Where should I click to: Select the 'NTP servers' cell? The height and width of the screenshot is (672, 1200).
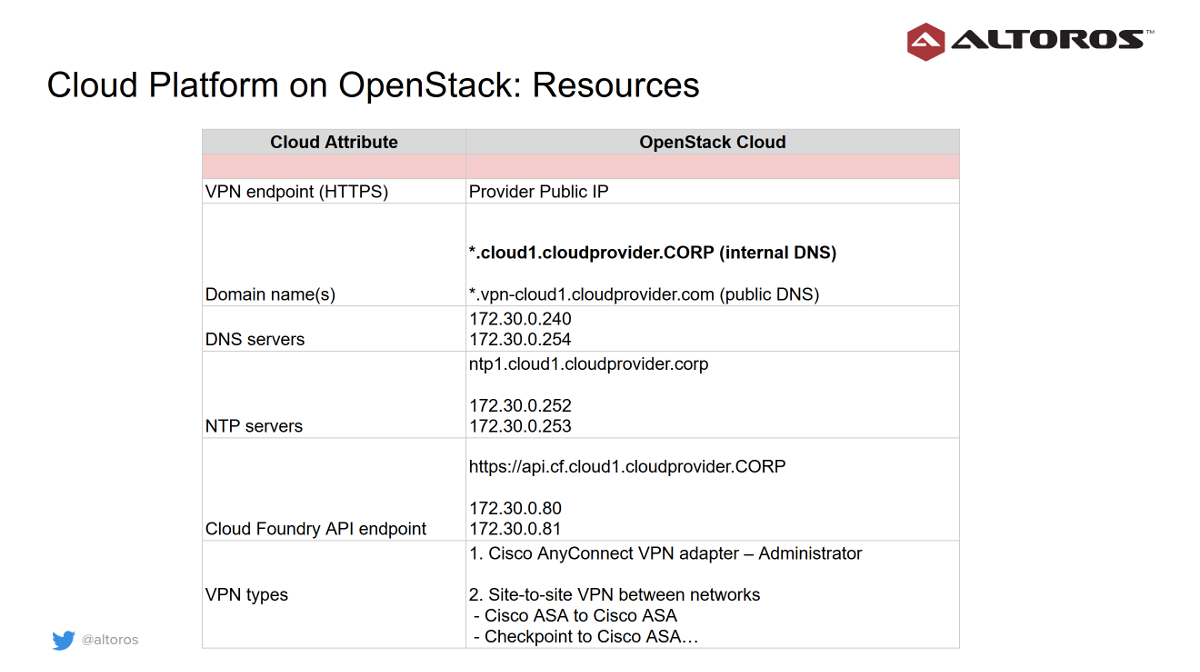coord(334,394)
